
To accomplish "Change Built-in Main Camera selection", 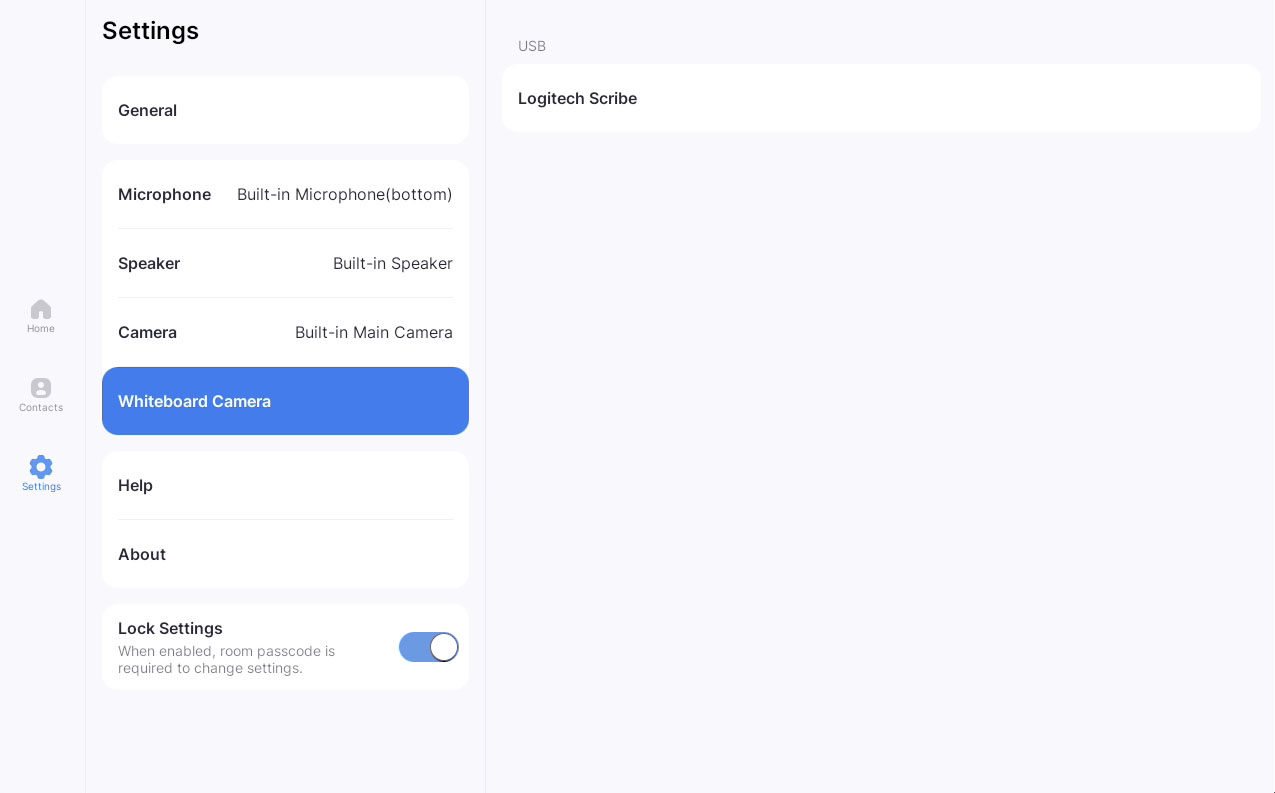I will (373, 332).
